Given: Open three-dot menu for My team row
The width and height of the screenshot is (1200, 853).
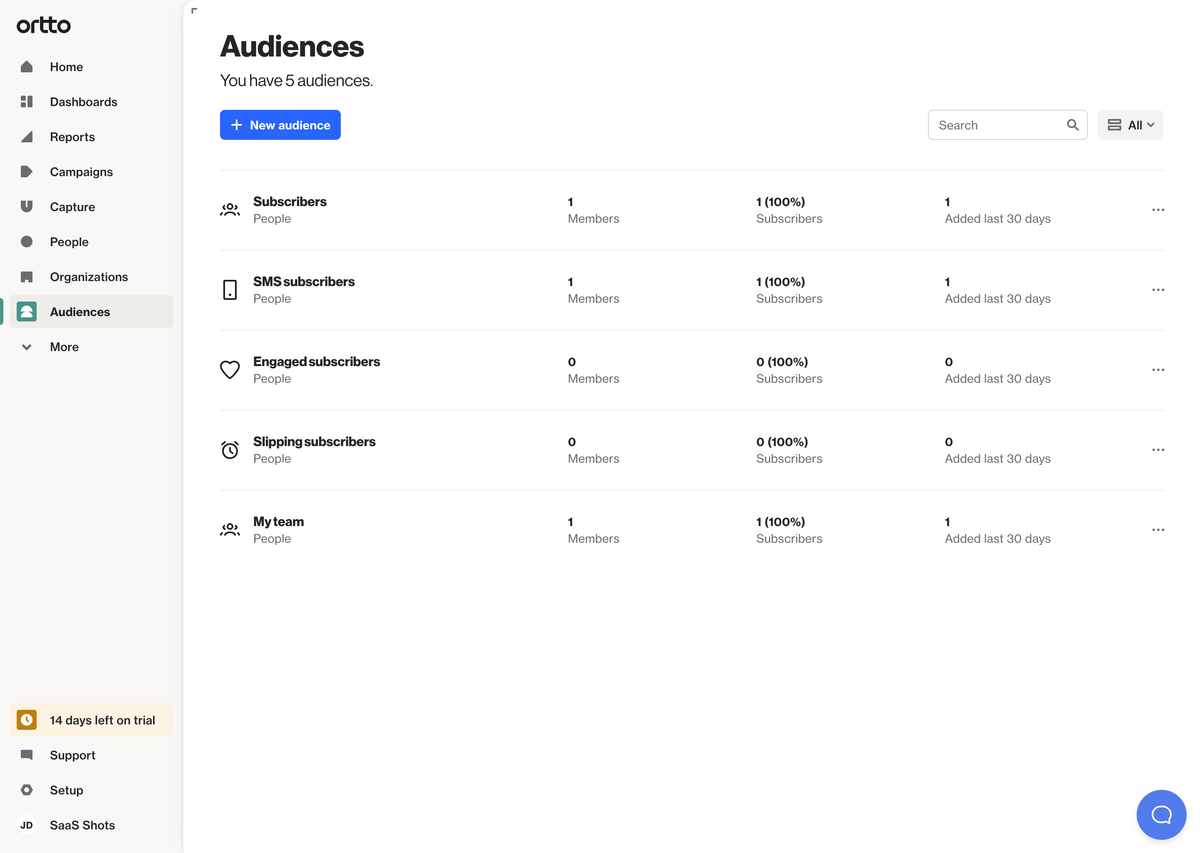Looking at the screenshot, I should pyautogui.click(x=1157, y=530).
